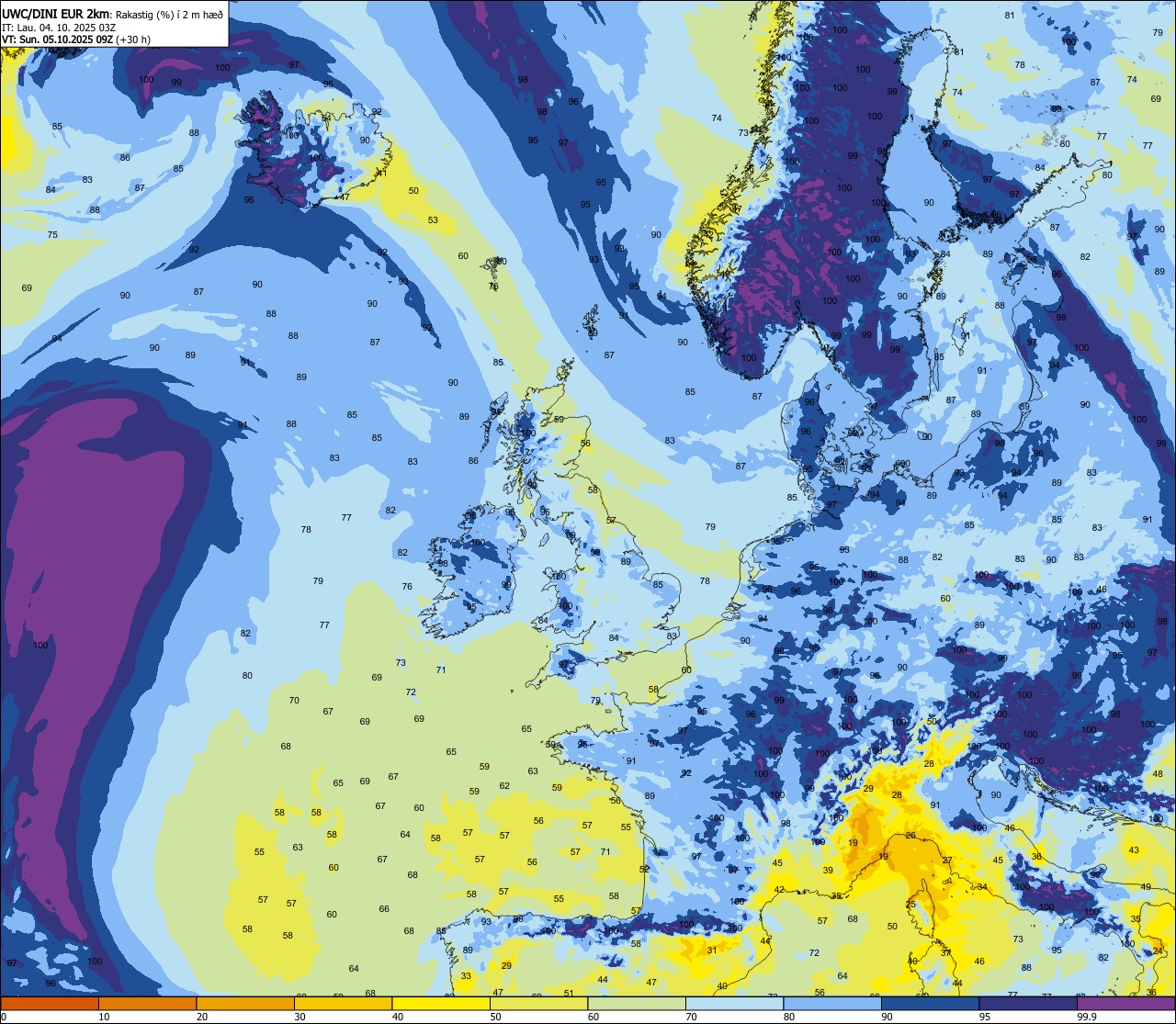Click the 10–20 orange legend swatch

click(147, 1003)
